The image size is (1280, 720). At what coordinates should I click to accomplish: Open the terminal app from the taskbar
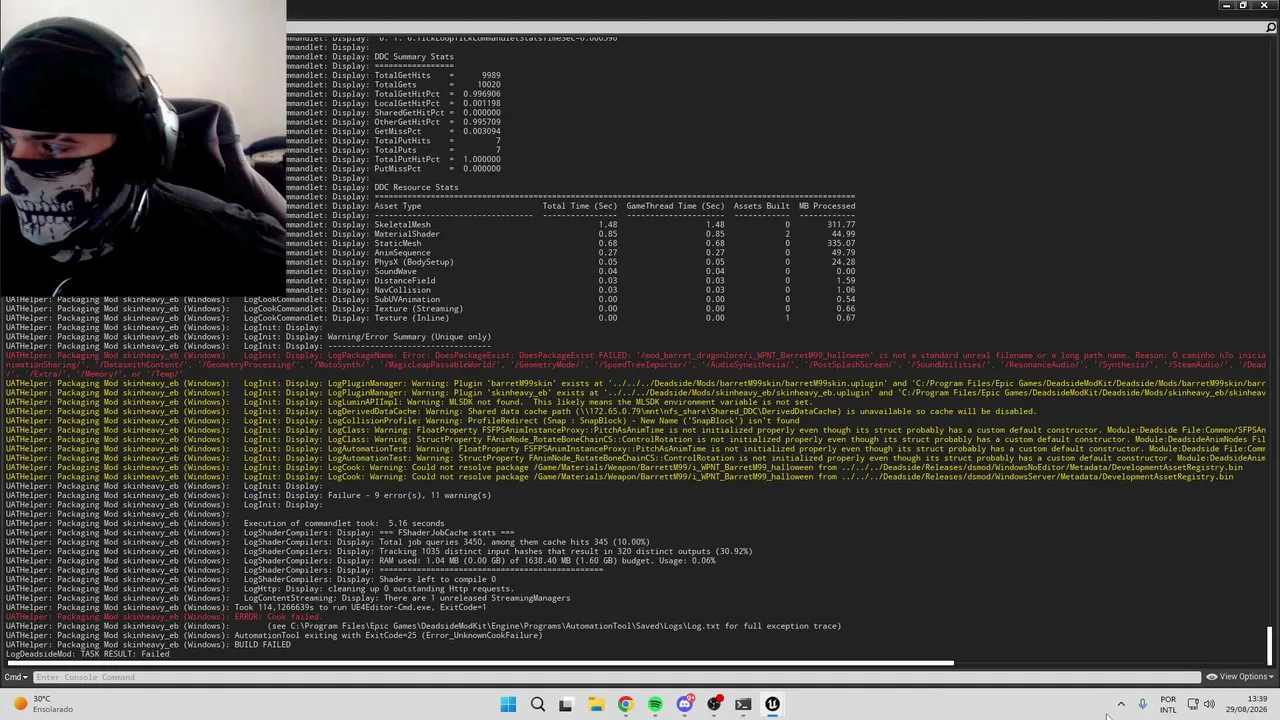[743, 705]
